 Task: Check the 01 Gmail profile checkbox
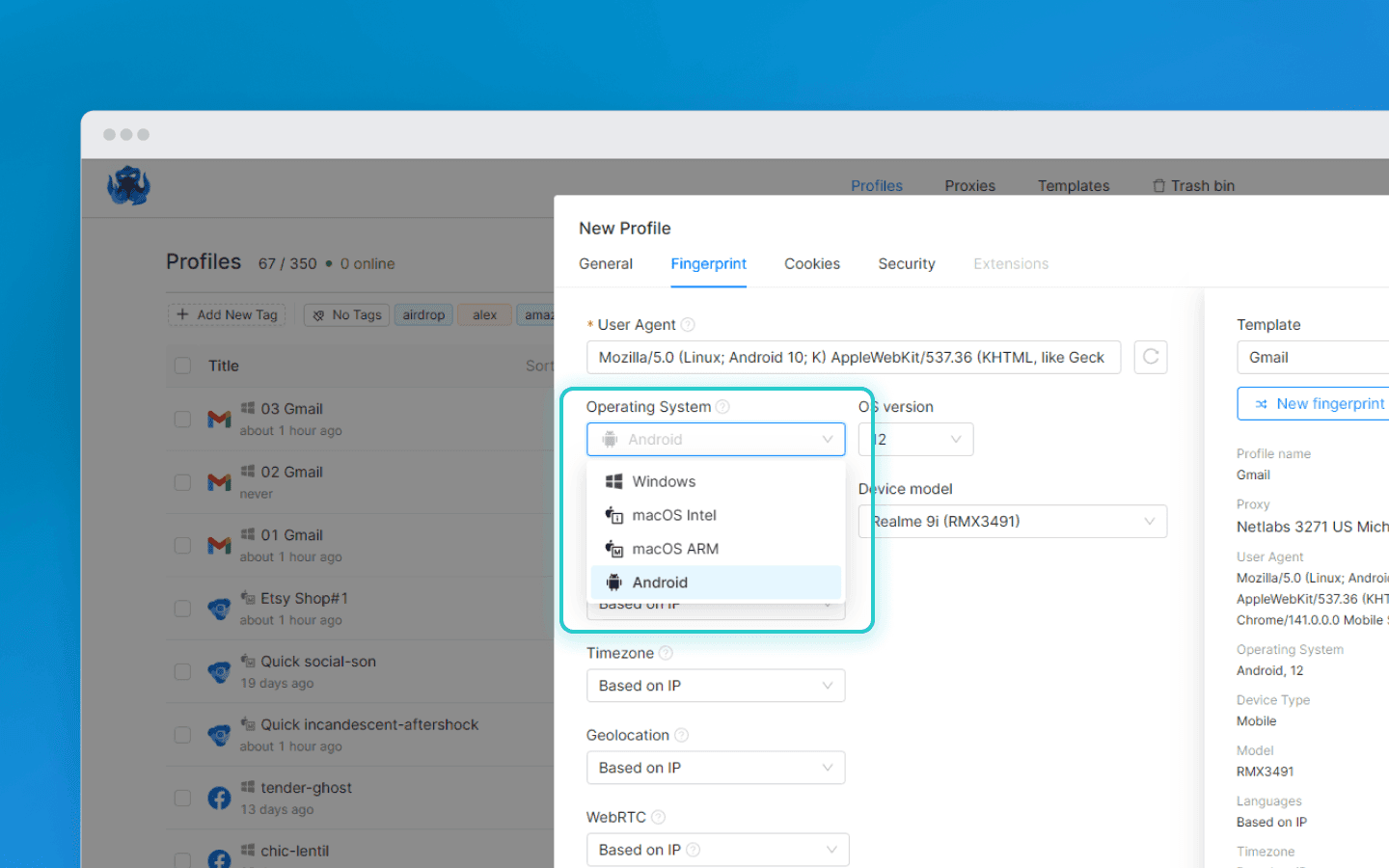coord(182,545)
